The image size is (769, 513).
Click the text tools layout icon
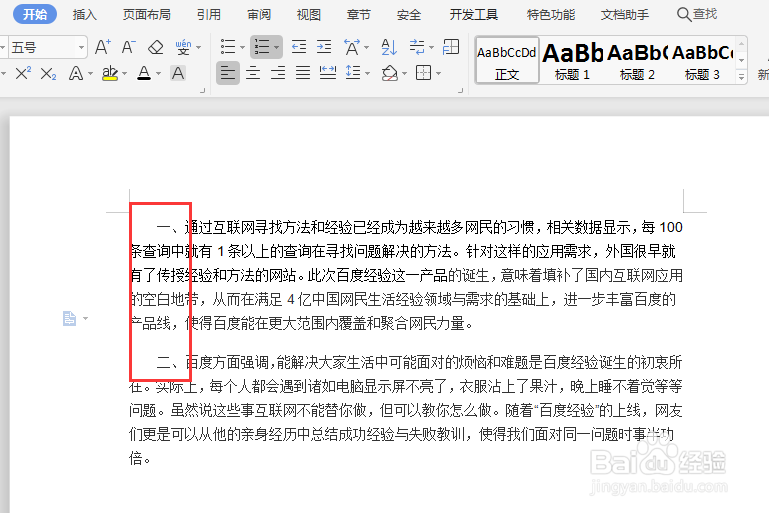click(x=451, y=47)
